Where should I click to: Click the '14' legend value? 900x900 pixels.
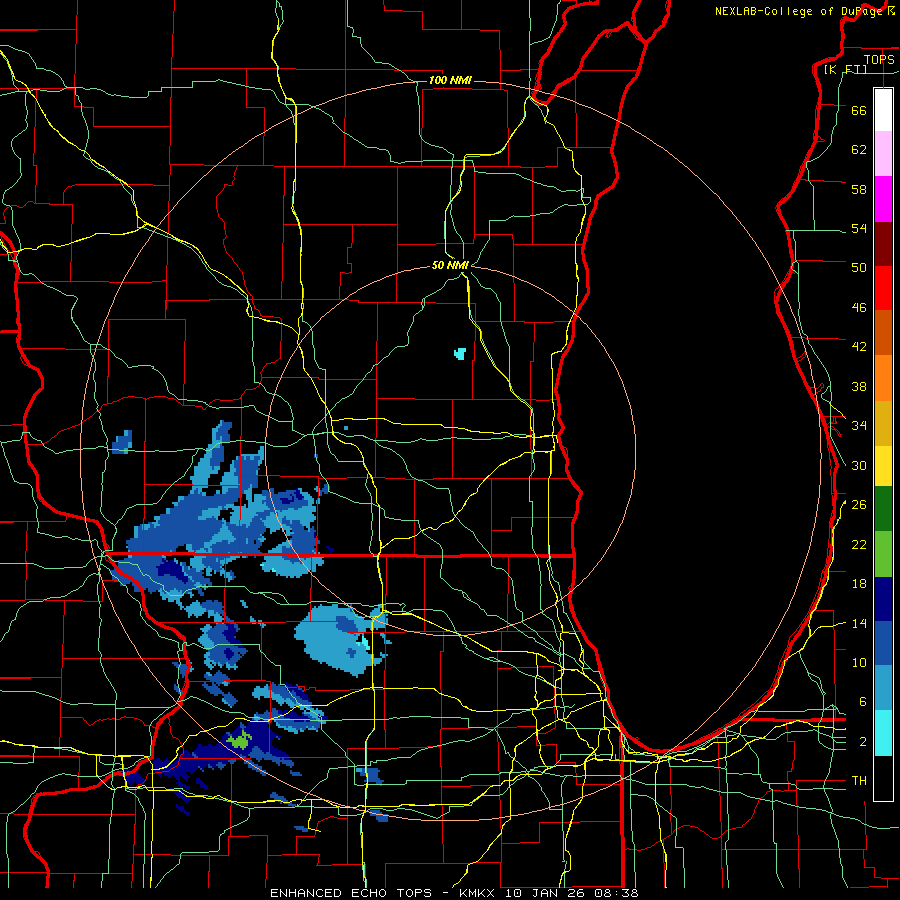click(x=859, y=623)
